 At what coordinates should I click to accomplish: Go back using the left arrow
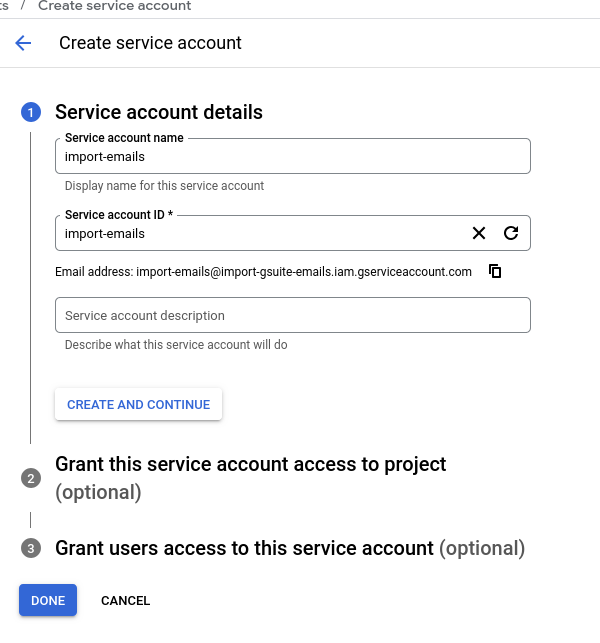point(23,43)
